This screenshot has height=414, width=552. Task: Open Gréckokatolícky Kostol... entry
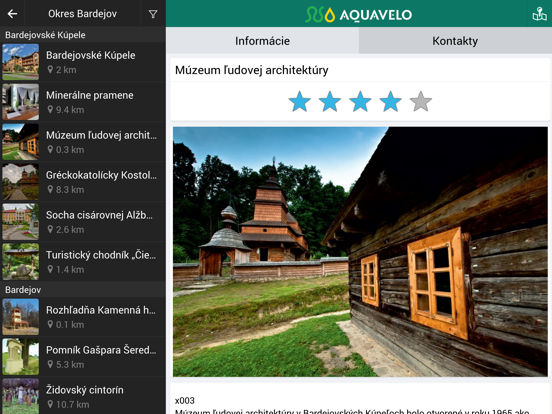point(83,182)
